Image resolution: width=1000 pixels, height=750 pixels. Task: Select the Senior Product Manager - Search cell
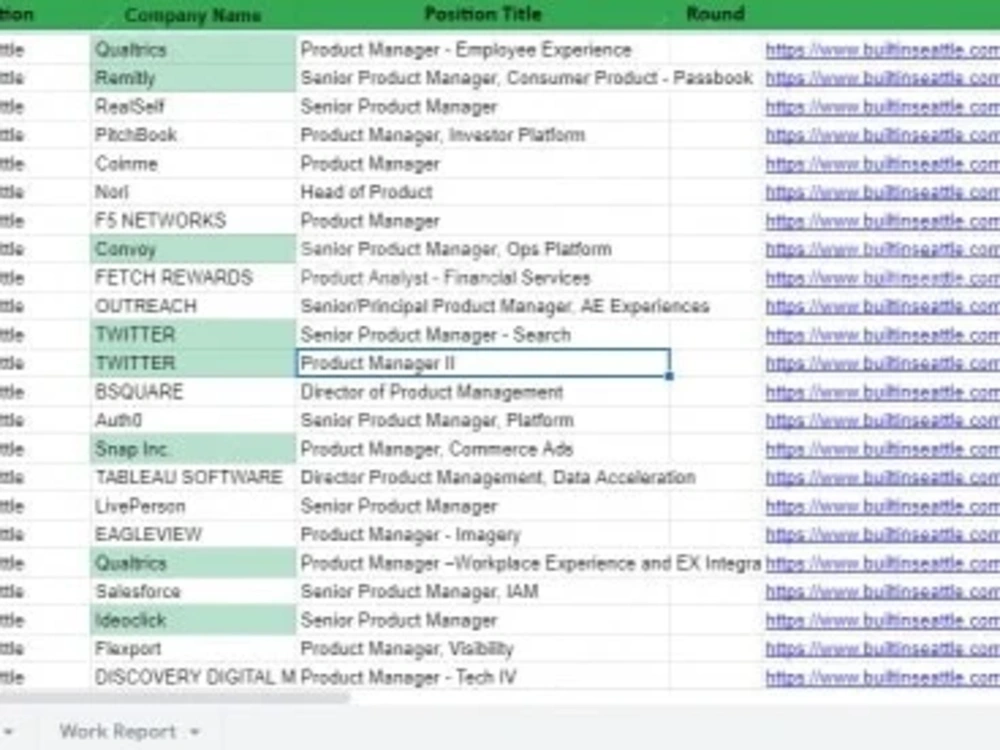pos(483,335)
